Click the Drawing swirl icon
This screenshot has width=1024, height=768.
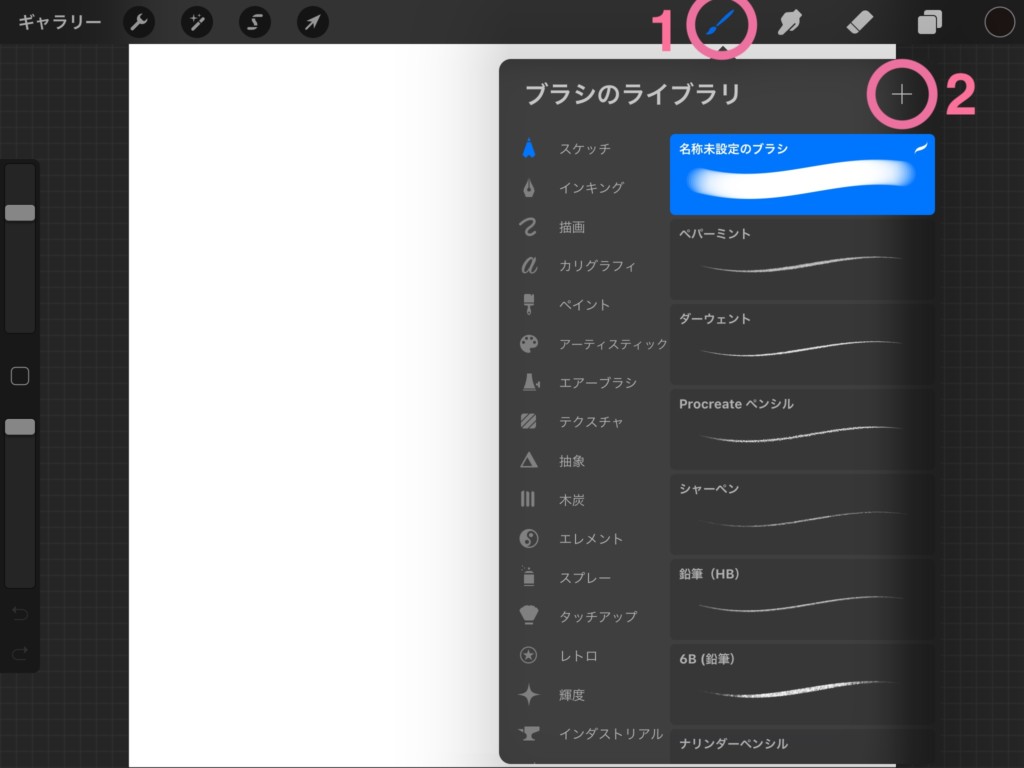tap(528, 227)
